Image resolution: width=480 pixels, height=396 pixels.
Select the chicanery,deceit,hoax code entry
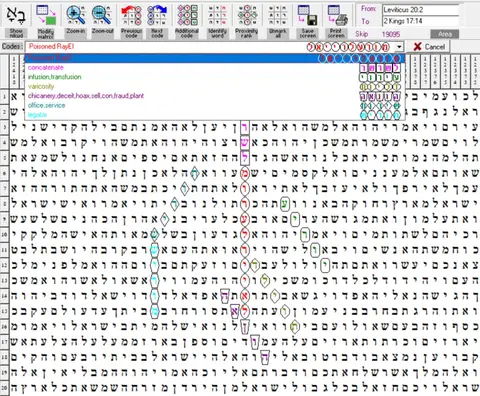pyautogui.click(x=215, y=96)
